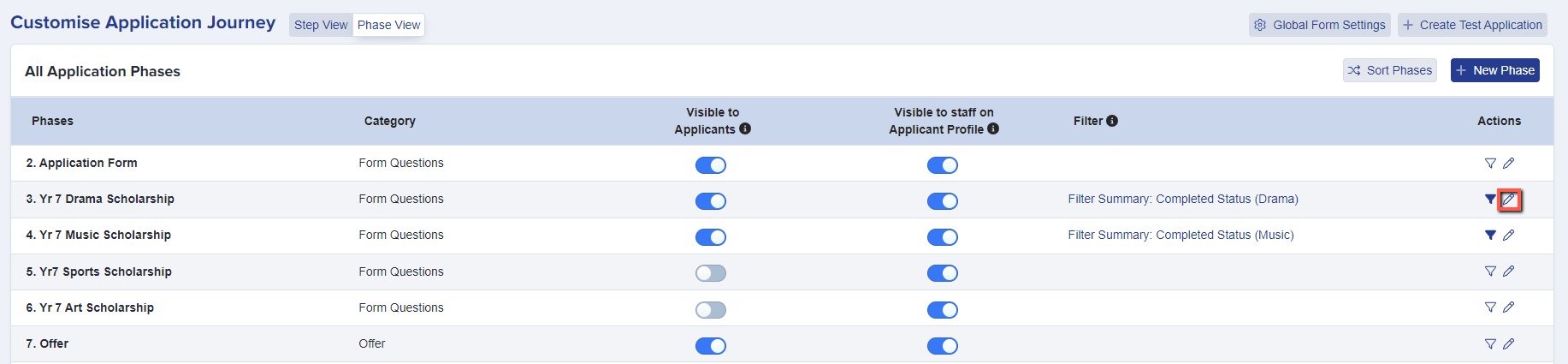Click pencil icon on the Offer row
This screenshot has width=1568, height=364.
click(1509, 343)
